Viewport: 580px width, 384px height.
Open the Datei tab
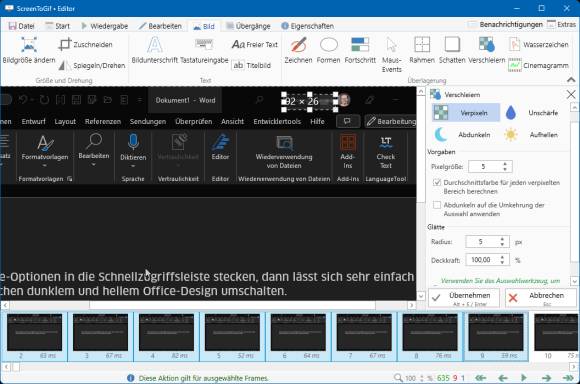point(21,26)
